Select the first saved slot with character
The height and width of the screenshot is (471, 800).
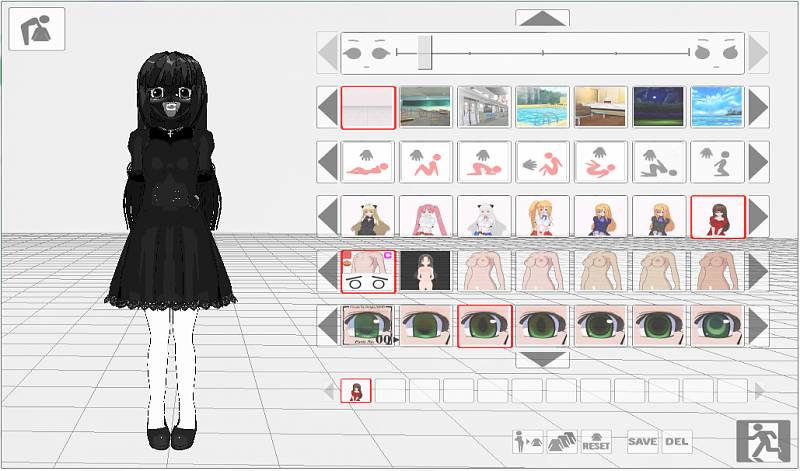click(x=354, y=391)
